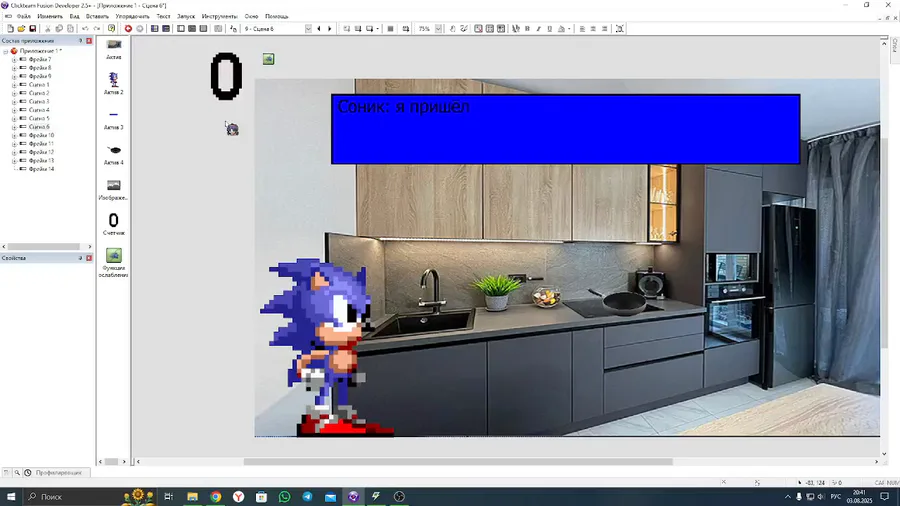Go to the next frame arrow
Viewport: 900px width, 506px height.
[329, 29]
